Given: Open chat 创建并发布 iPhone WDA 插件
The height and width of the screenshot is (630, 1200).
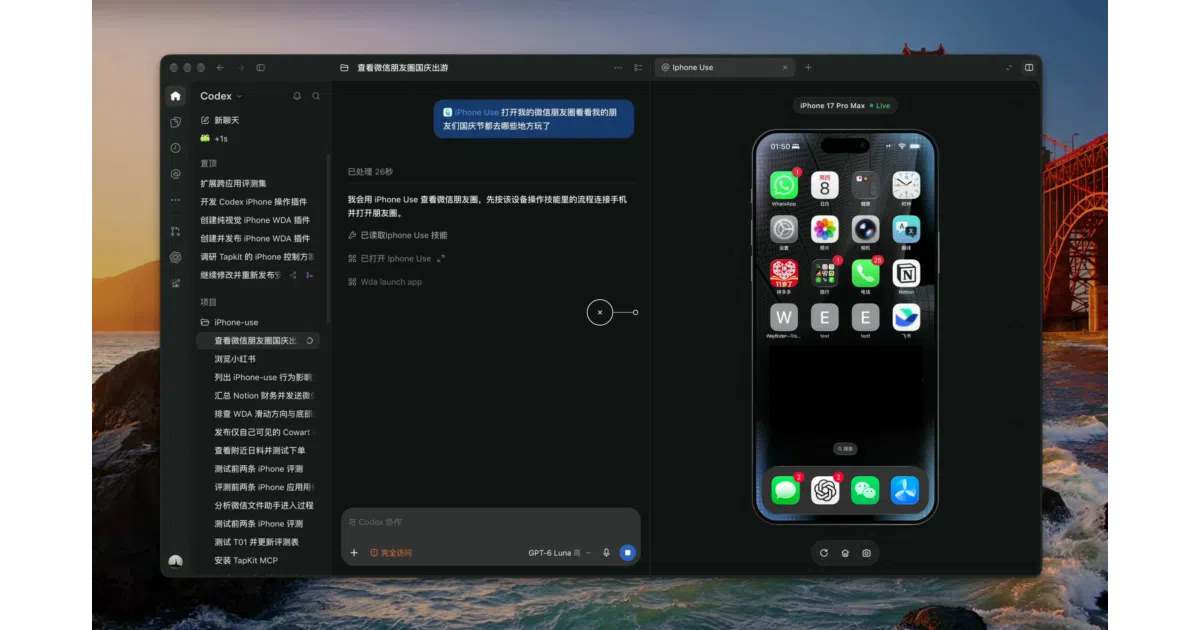Looking at the screenshot, I should pyautogui.click(x=255, y=238).
